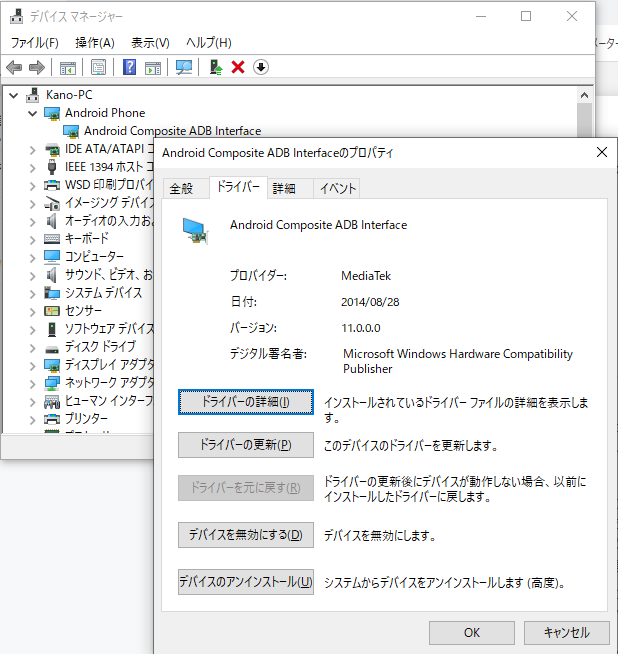Toggle the action pane toolbar icon
Screen dimensions: 618x654
coord(153,68)
